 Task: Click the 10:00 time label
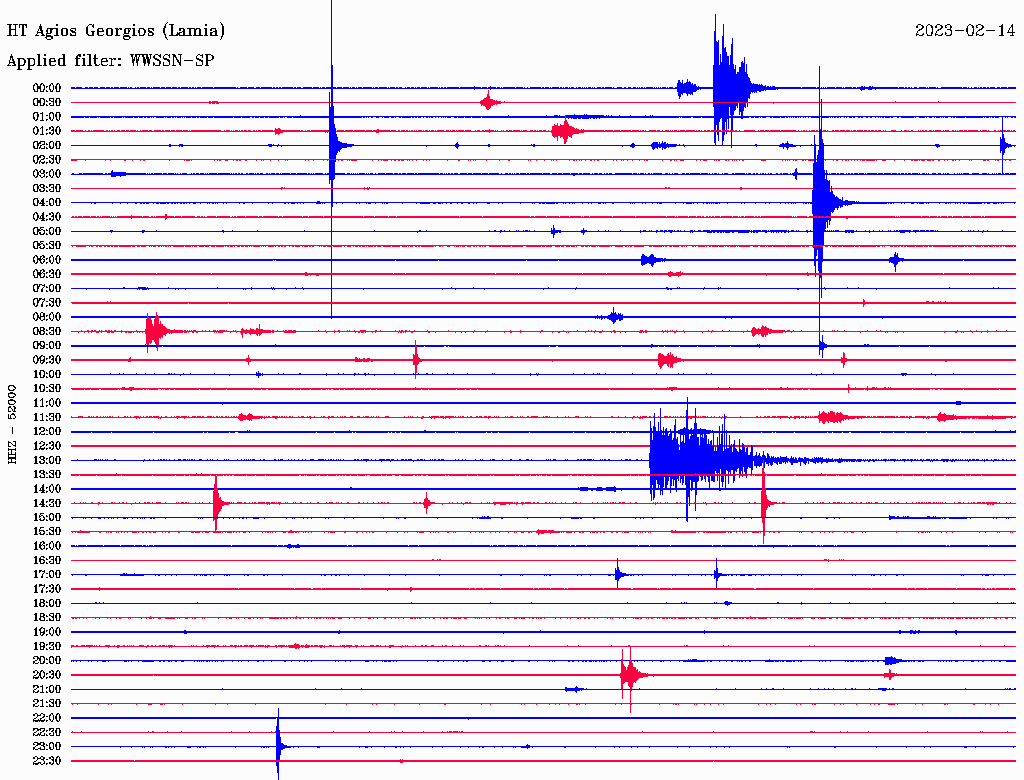[47, 375]
